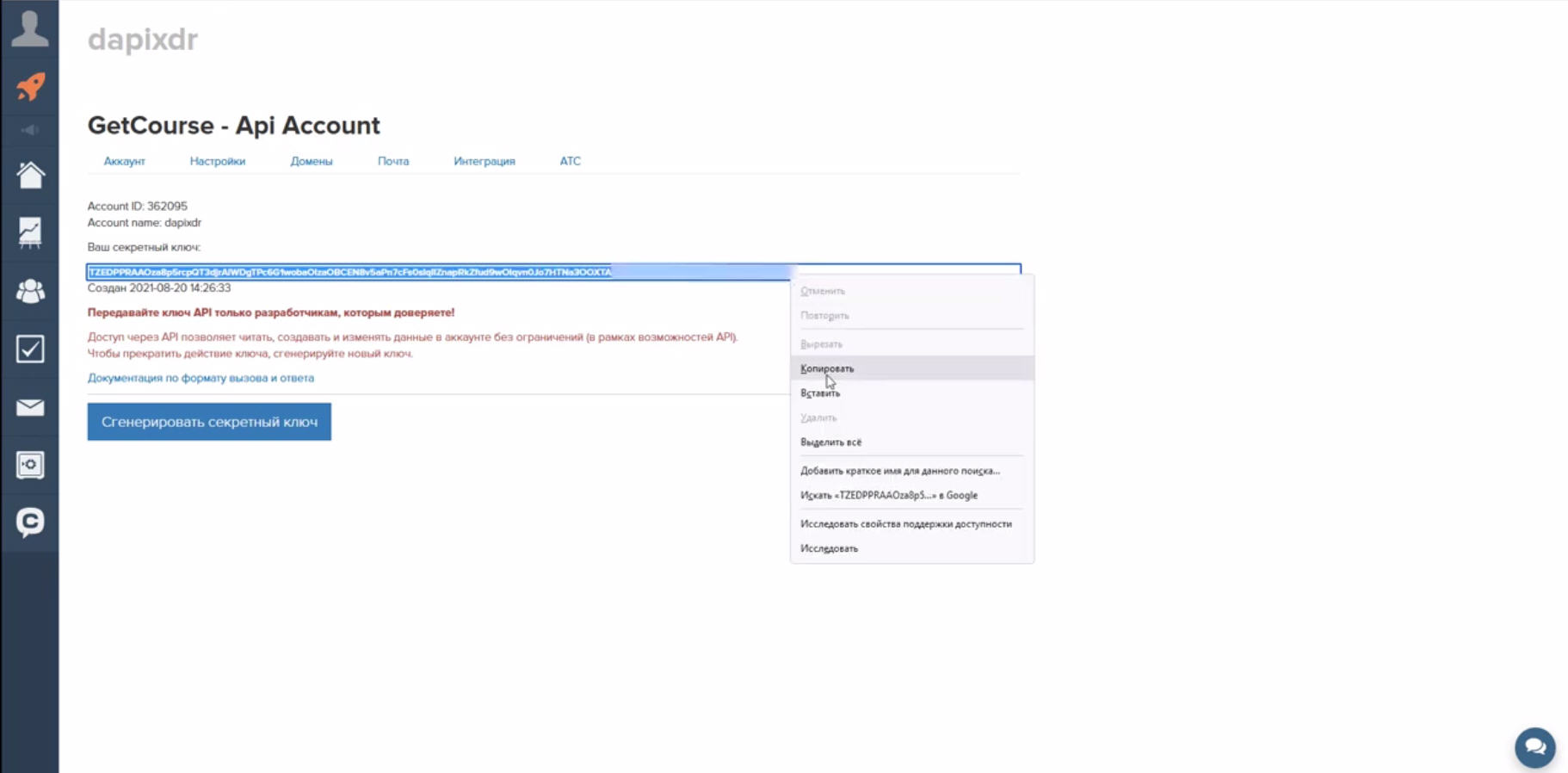
Task: Click the red Передавайте ключ API warning
Action: click(x=271, y=312)
